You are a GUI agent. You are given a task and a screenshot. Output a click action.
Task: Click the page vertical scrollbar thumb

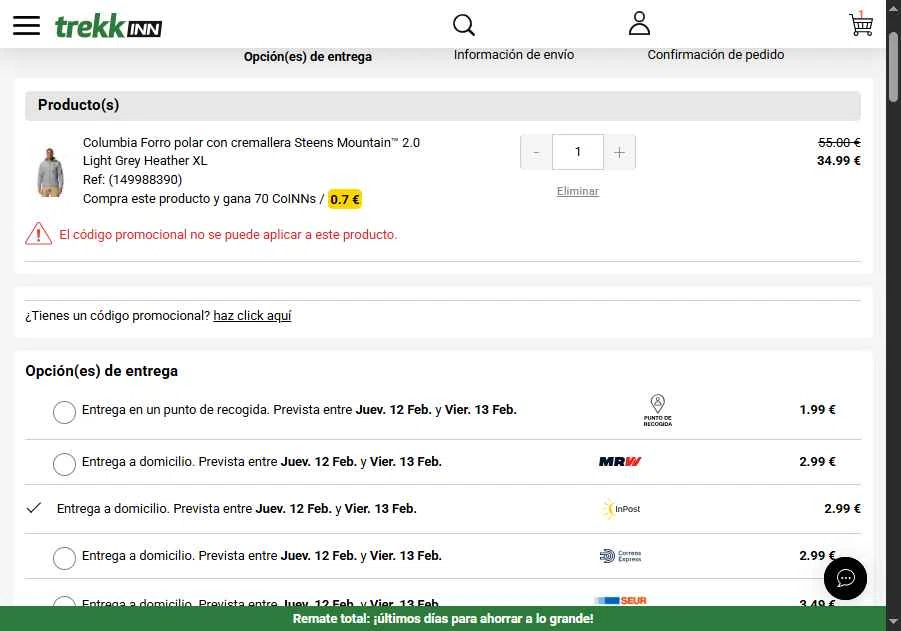click(893, 68)
